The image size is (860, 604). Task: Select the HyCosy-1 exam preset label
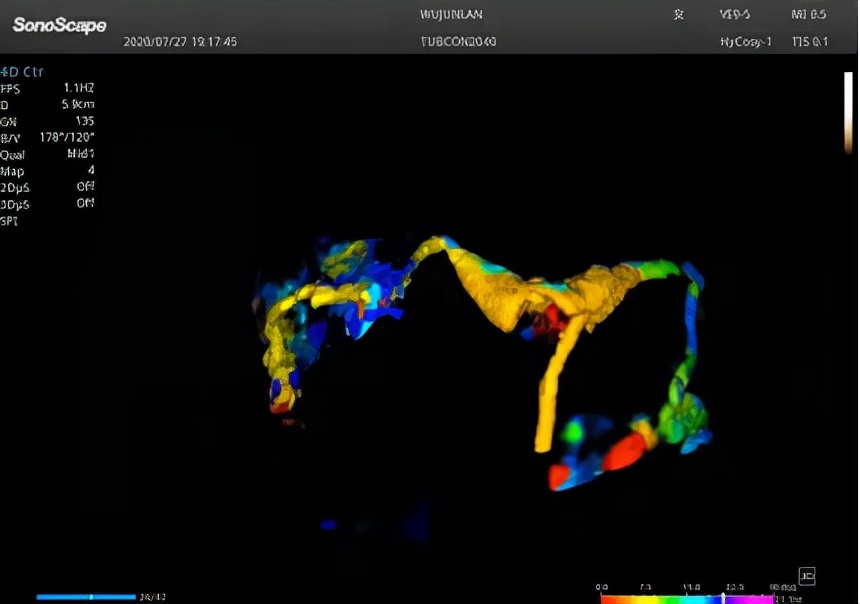746,42
